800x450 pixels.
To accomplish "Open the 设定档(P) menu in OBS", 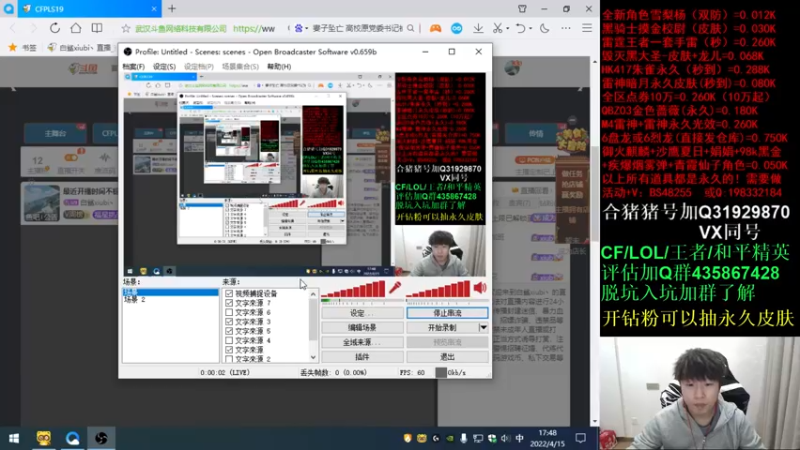I will coord(199,66).
